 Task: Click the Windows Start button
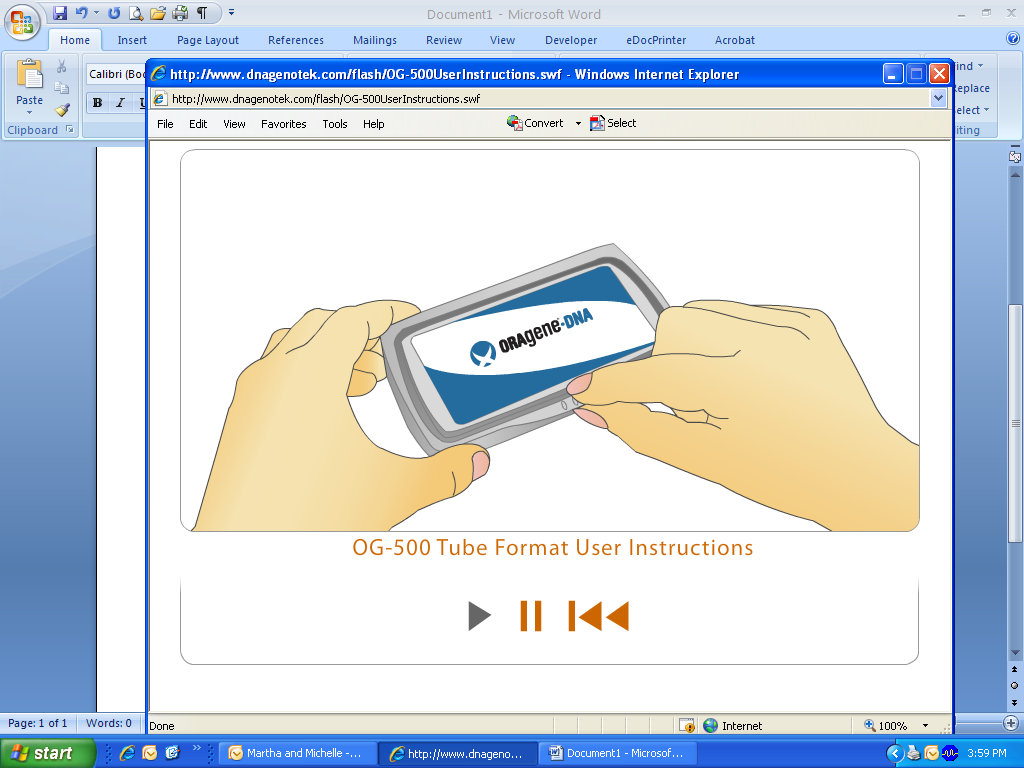(x=47, y=753)
